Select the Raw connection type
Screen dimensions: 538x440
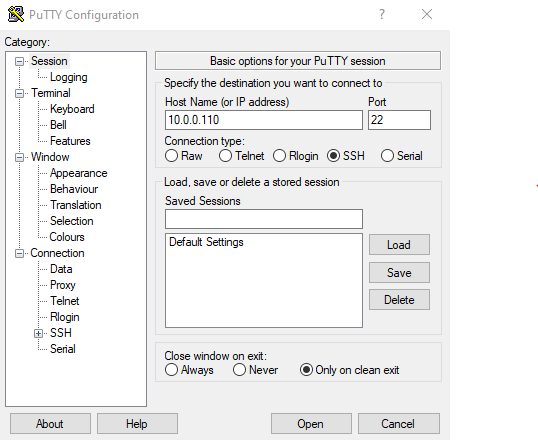[x=171, y=156]
